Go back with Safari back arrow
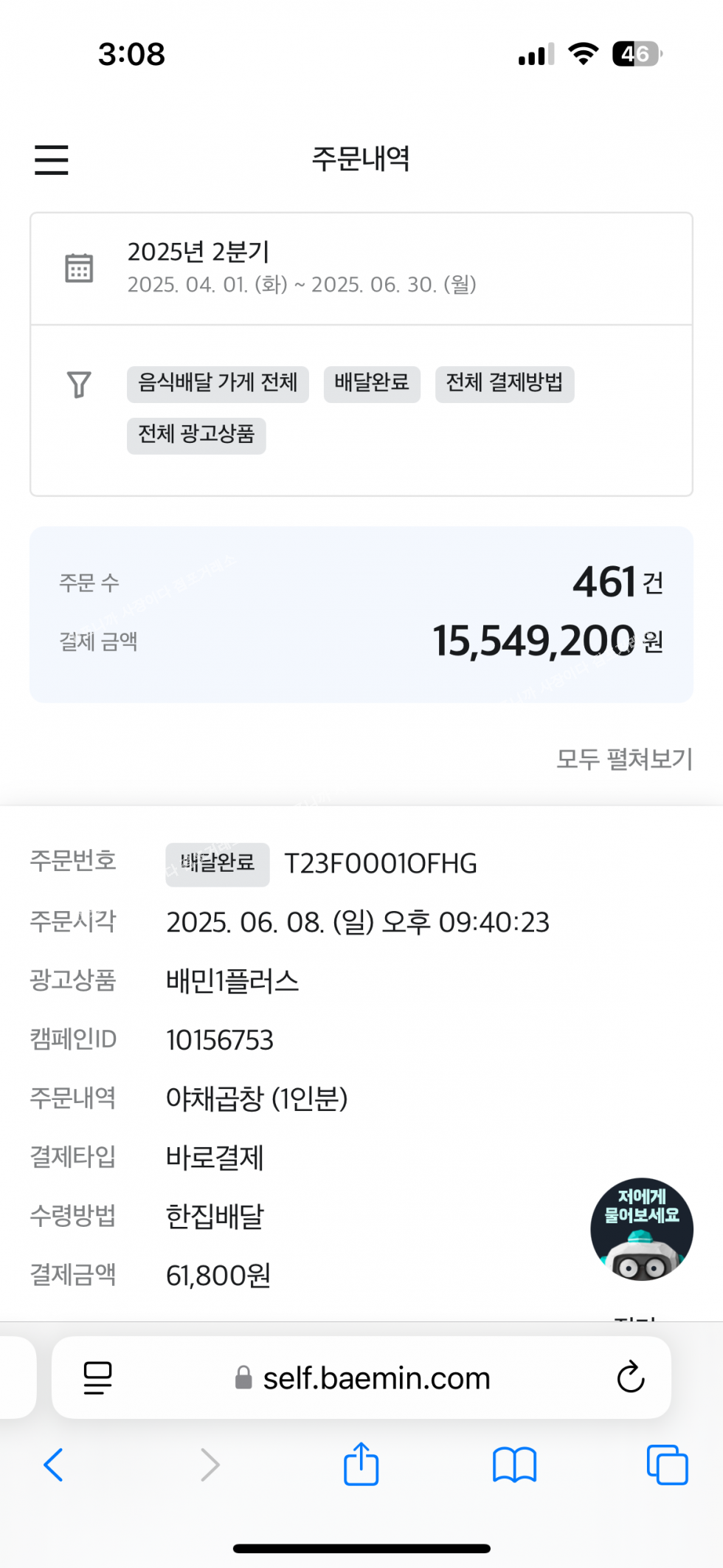This screenshot has height=1568, width=723. point(53,1465)
